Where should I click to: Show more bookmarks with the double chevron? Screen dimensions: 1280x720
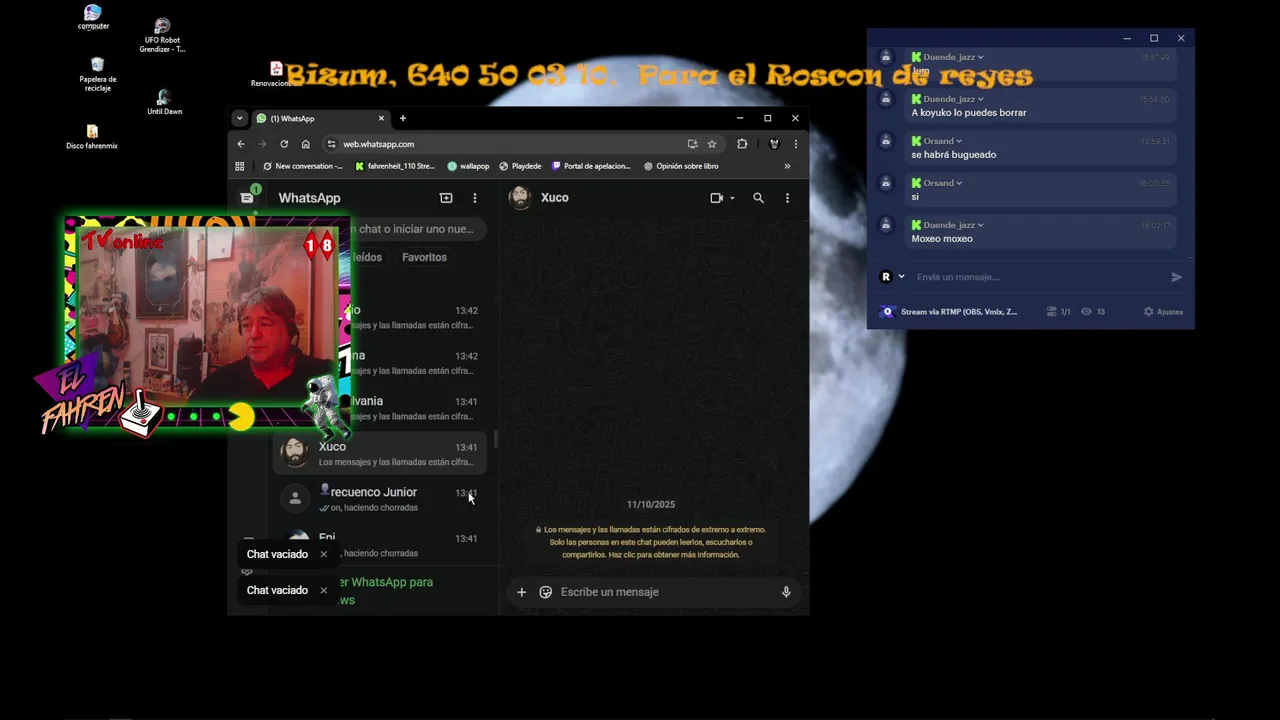tap(787, 166)
